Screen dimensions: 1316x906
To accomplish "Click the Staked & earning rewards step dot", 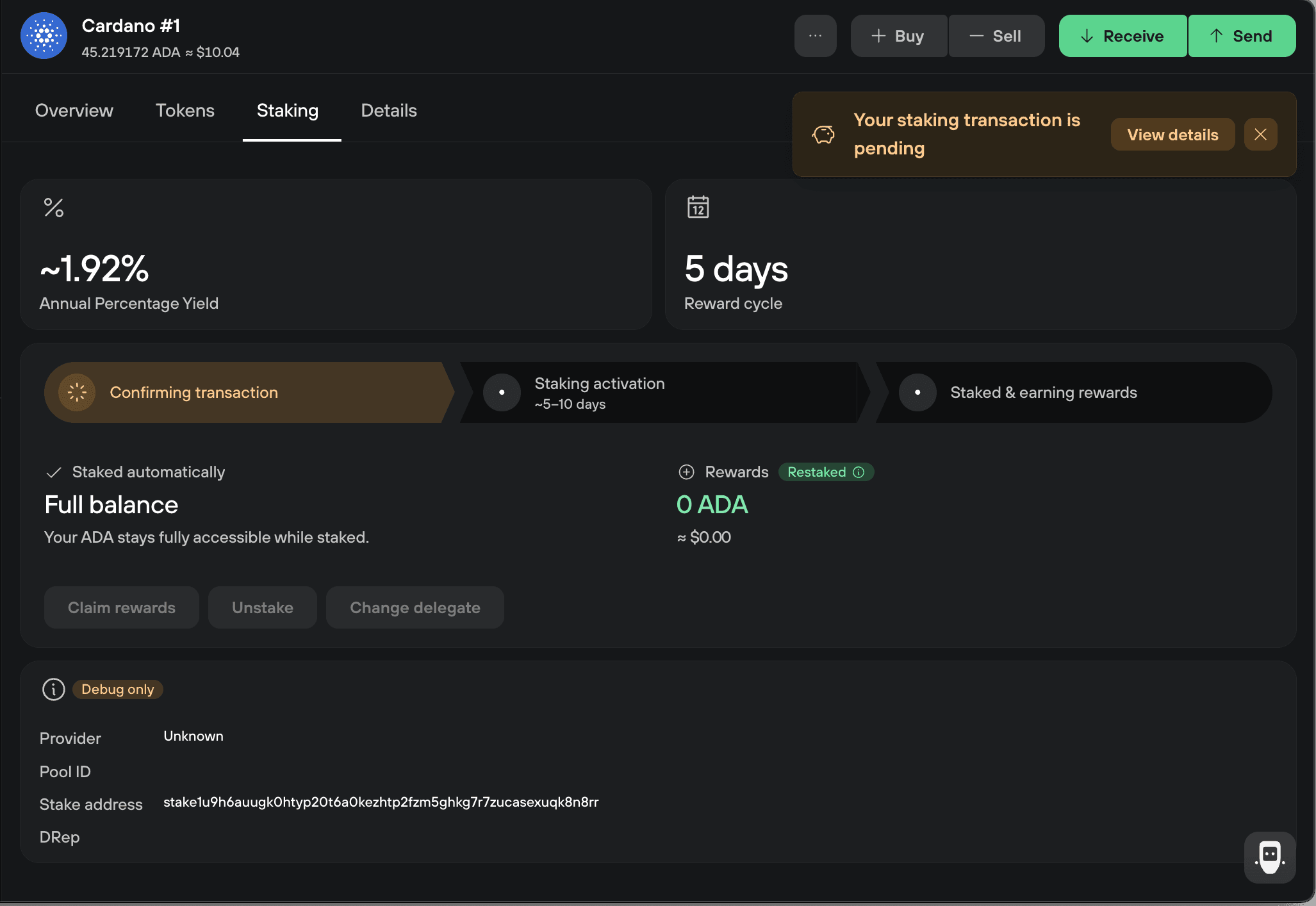I will 917,392.
